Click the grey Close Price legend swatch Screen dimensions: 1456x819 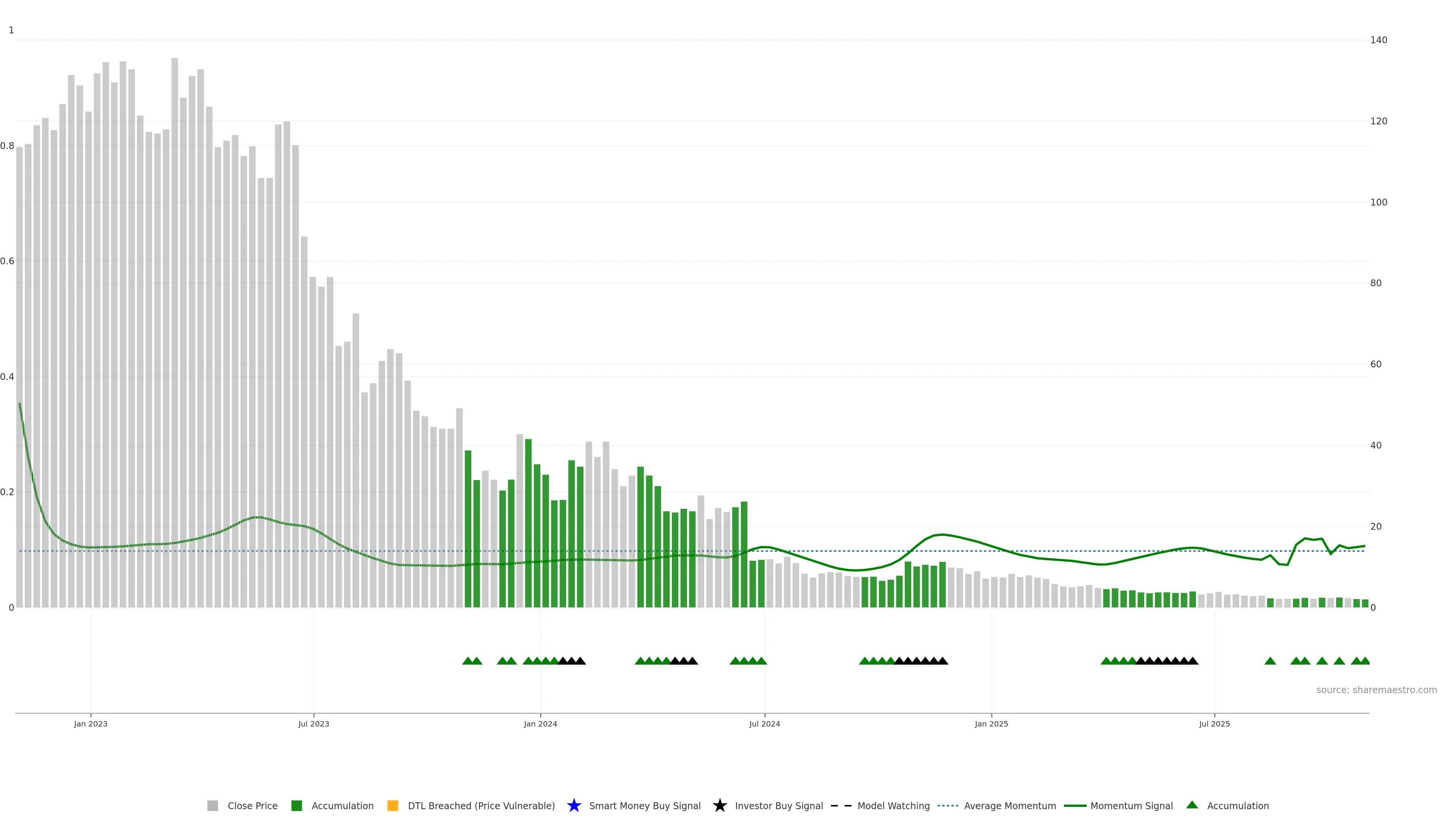[x=212, y=805]
